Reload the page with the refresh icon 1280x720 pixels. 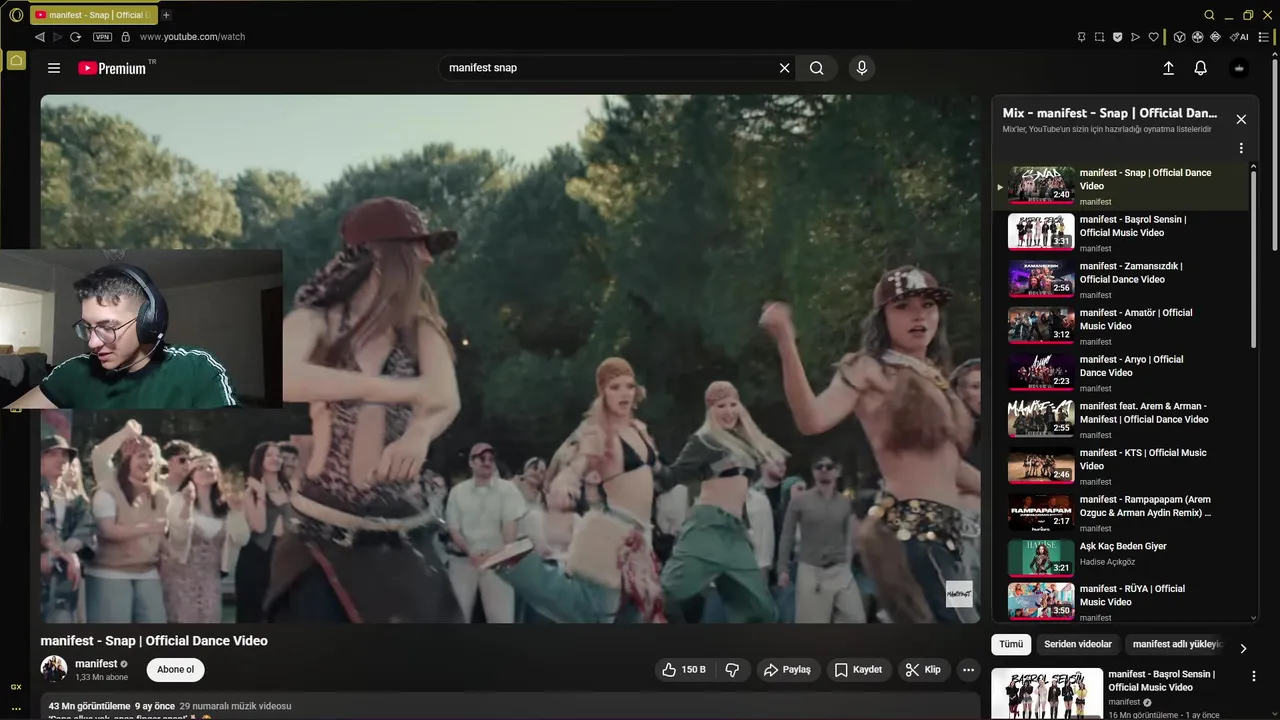(75, 37)
